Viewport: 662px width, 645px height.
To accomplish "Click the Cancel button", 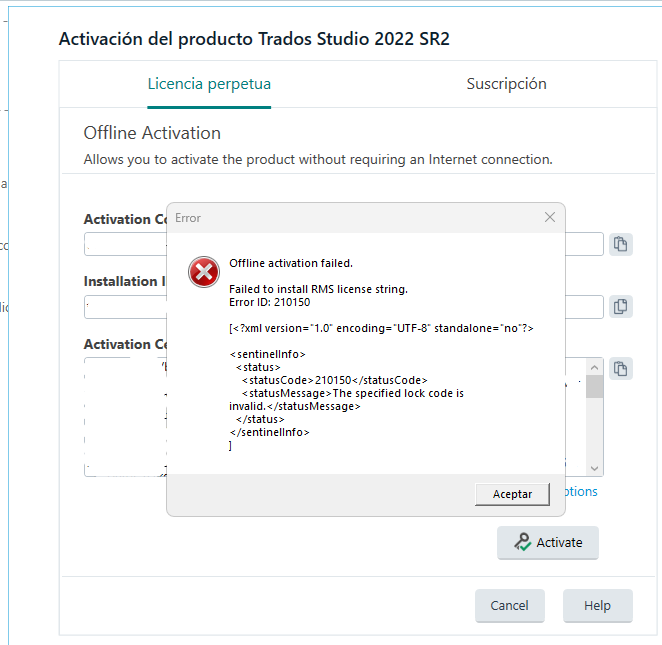I will coord(510,605).
